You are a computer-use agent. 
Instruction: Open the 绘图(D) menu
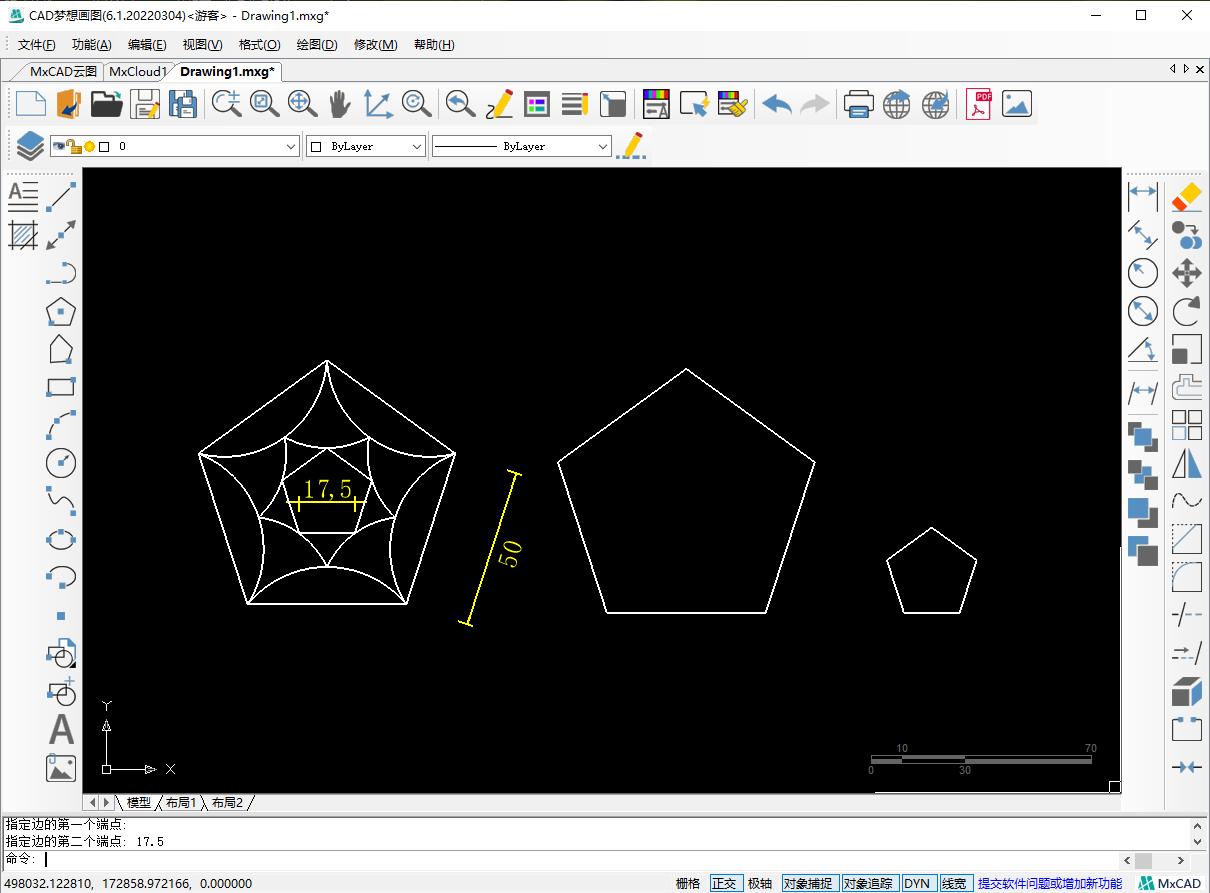[317, 44]
